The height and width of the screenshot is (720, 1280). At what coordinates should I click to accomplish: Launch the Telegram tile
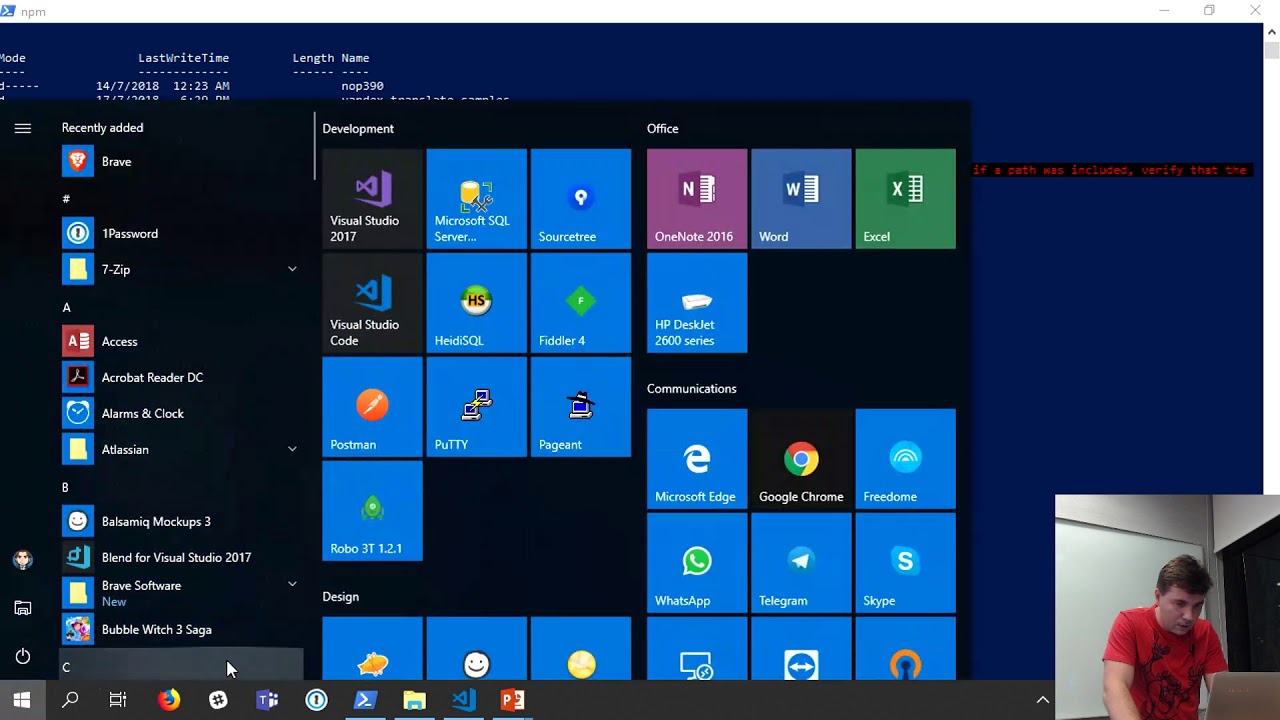coord(800,562)
